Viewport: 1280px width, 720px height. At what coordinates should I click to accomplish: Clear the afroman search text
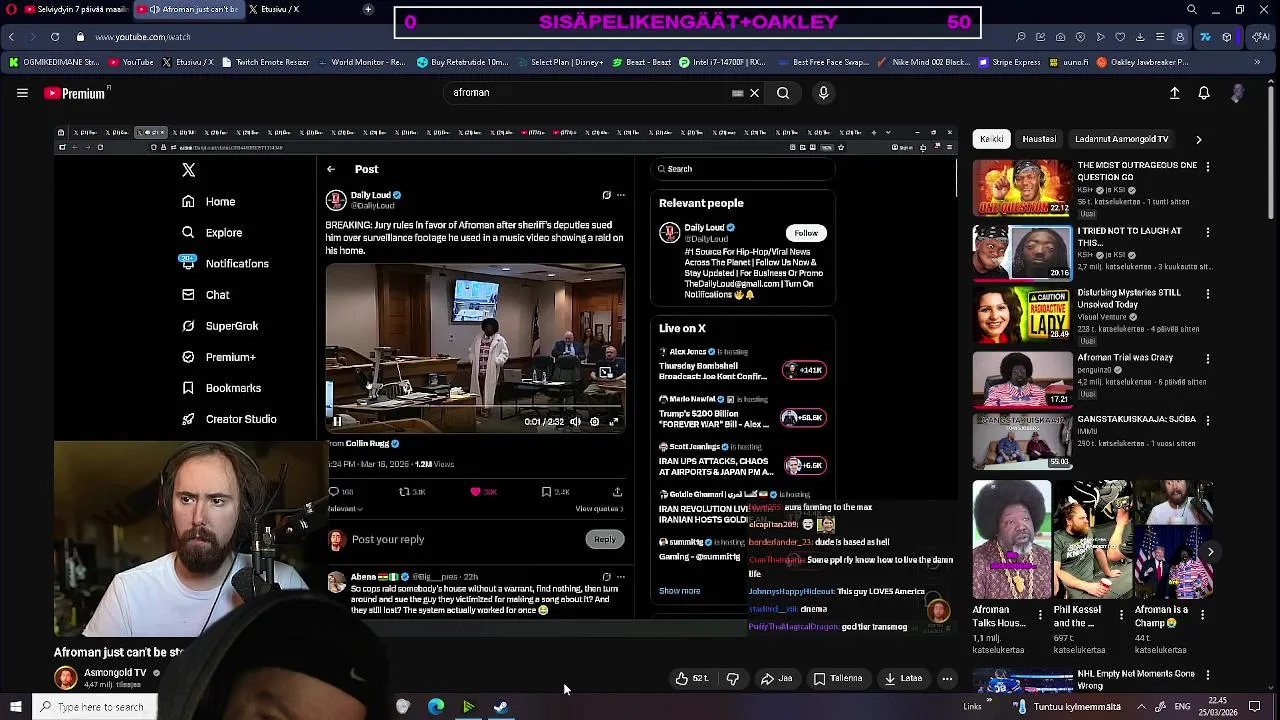click(x=755, y=93)
